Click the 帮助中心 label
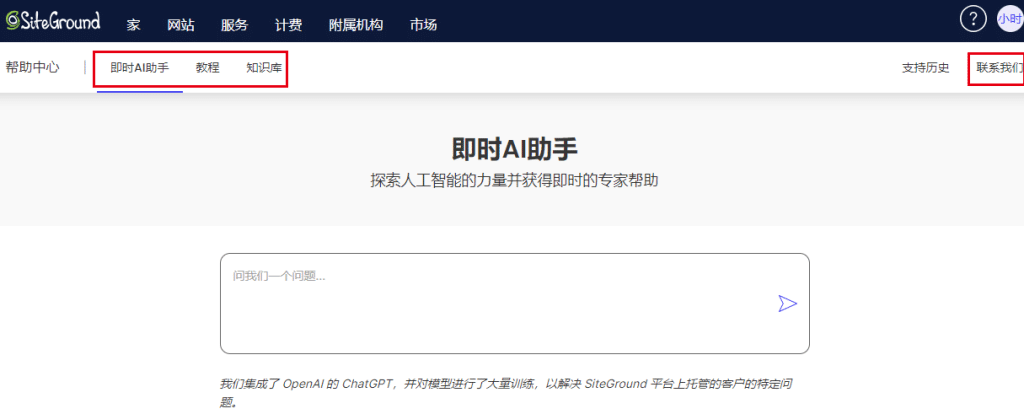The width and height of the screenshot is (1024, 414). point(33,67)
